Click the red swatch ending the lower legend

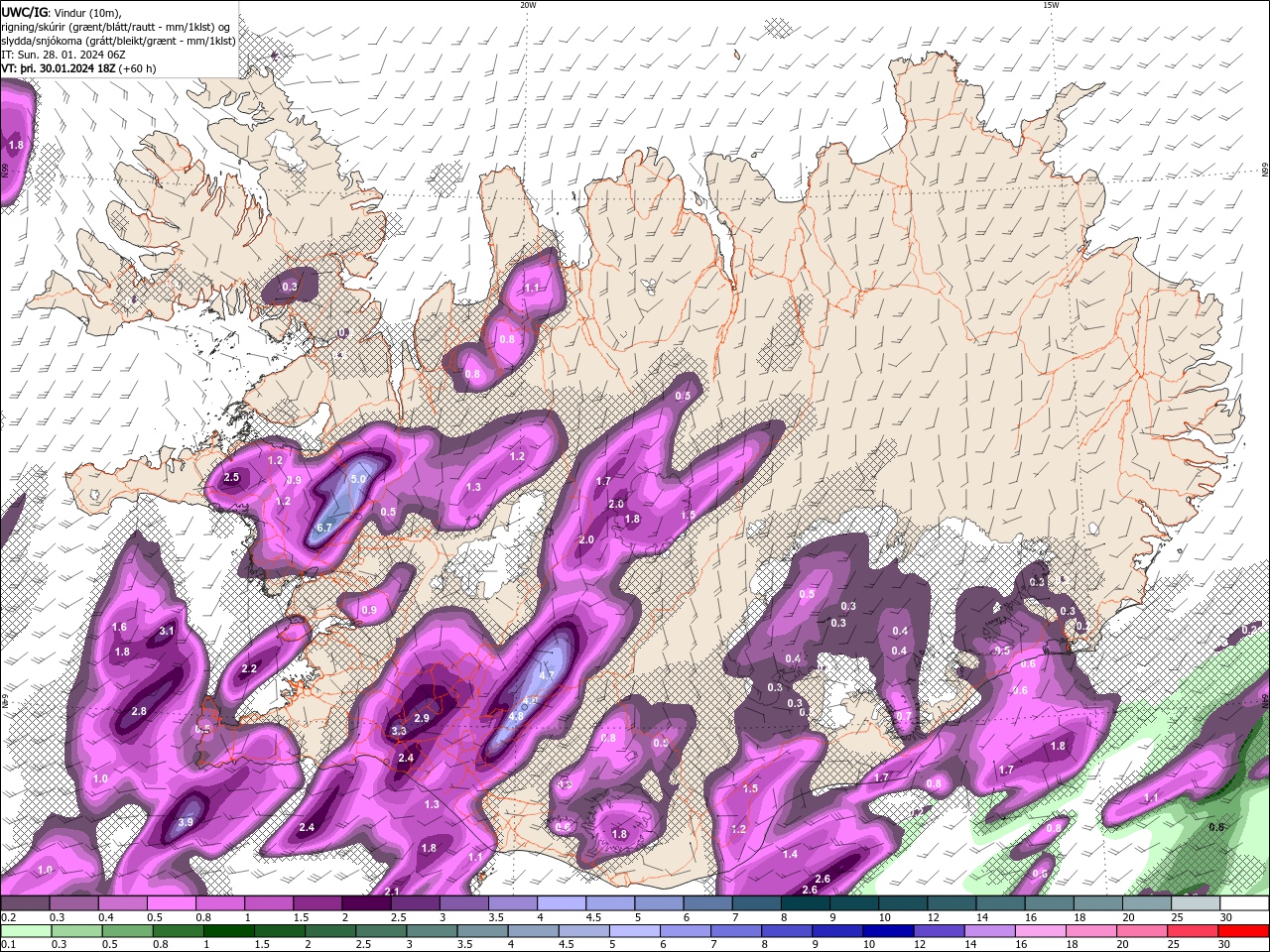click(1244, 931)
